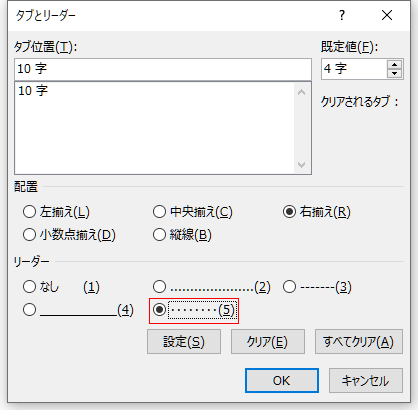Click the すべてクリア(A) button

(x=359, y=342)
